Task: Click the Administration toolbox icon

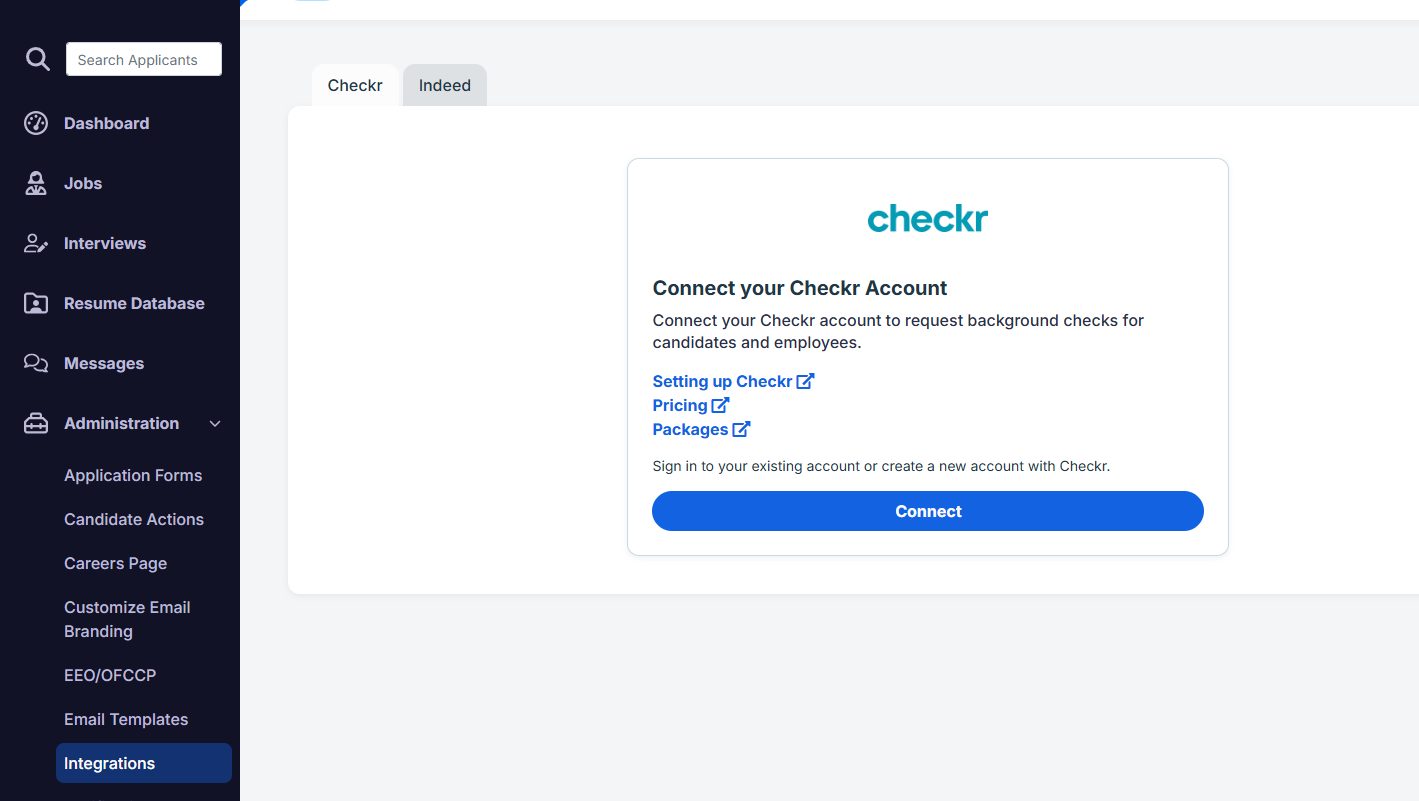Action: point(36,423)
